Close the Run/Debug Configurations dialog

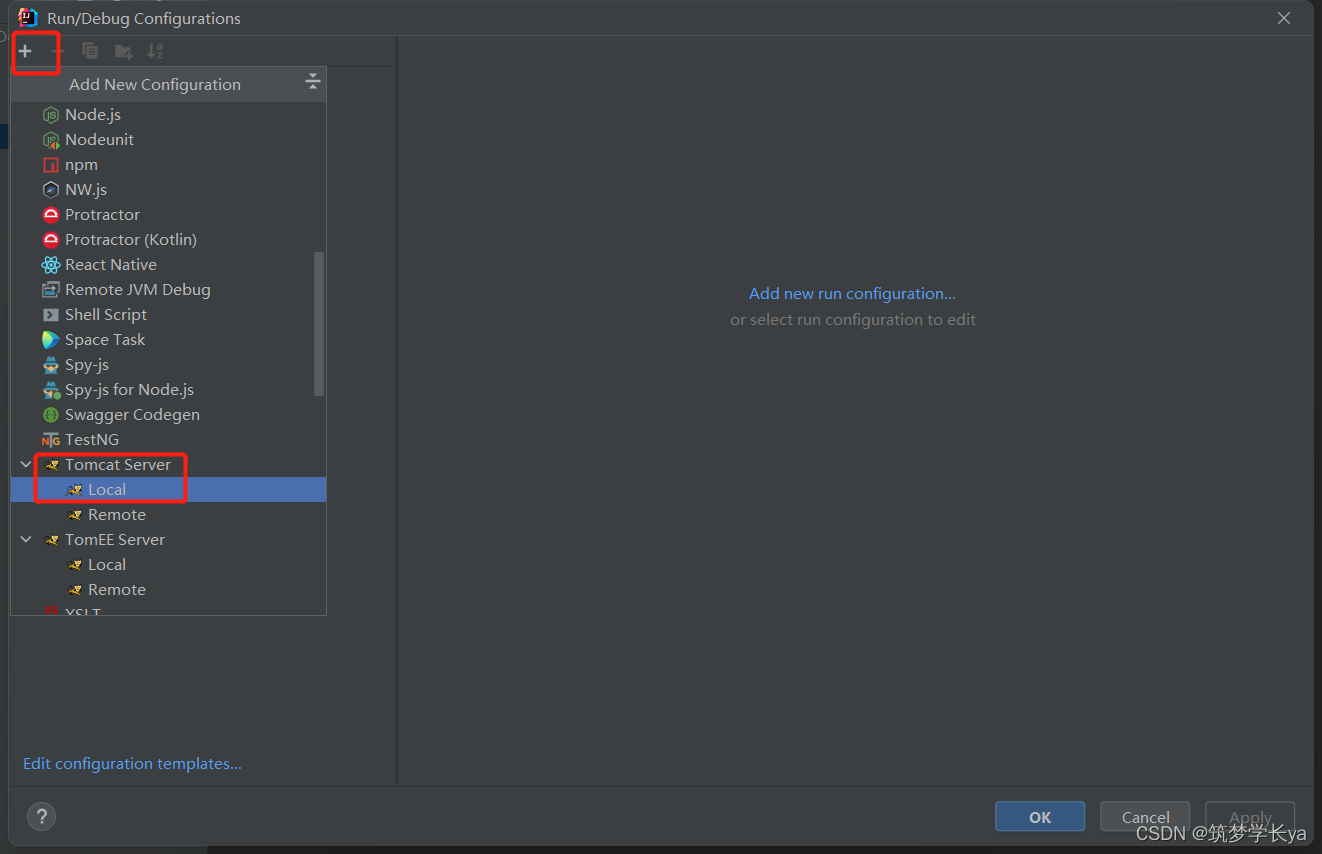(1284, 18)
